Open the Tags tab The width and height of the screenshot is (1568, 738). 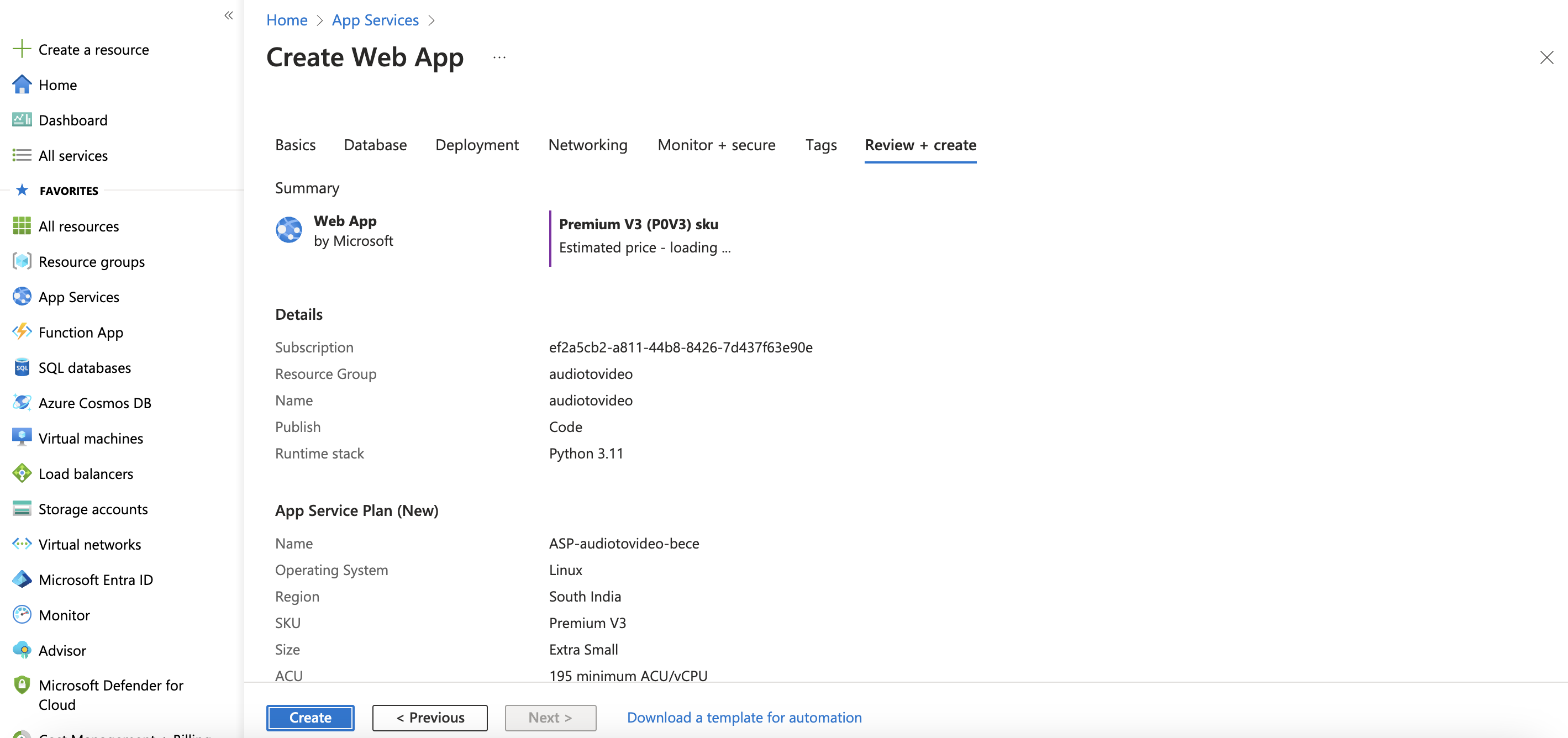point(820,145)
